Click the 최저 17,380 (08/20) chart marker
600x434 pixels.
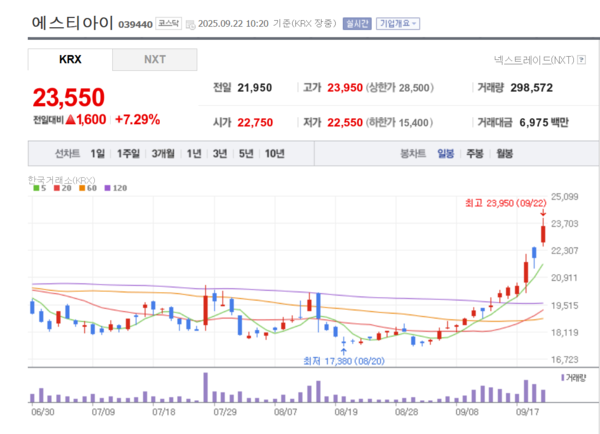pyautogui.click(x=344, y=361)
